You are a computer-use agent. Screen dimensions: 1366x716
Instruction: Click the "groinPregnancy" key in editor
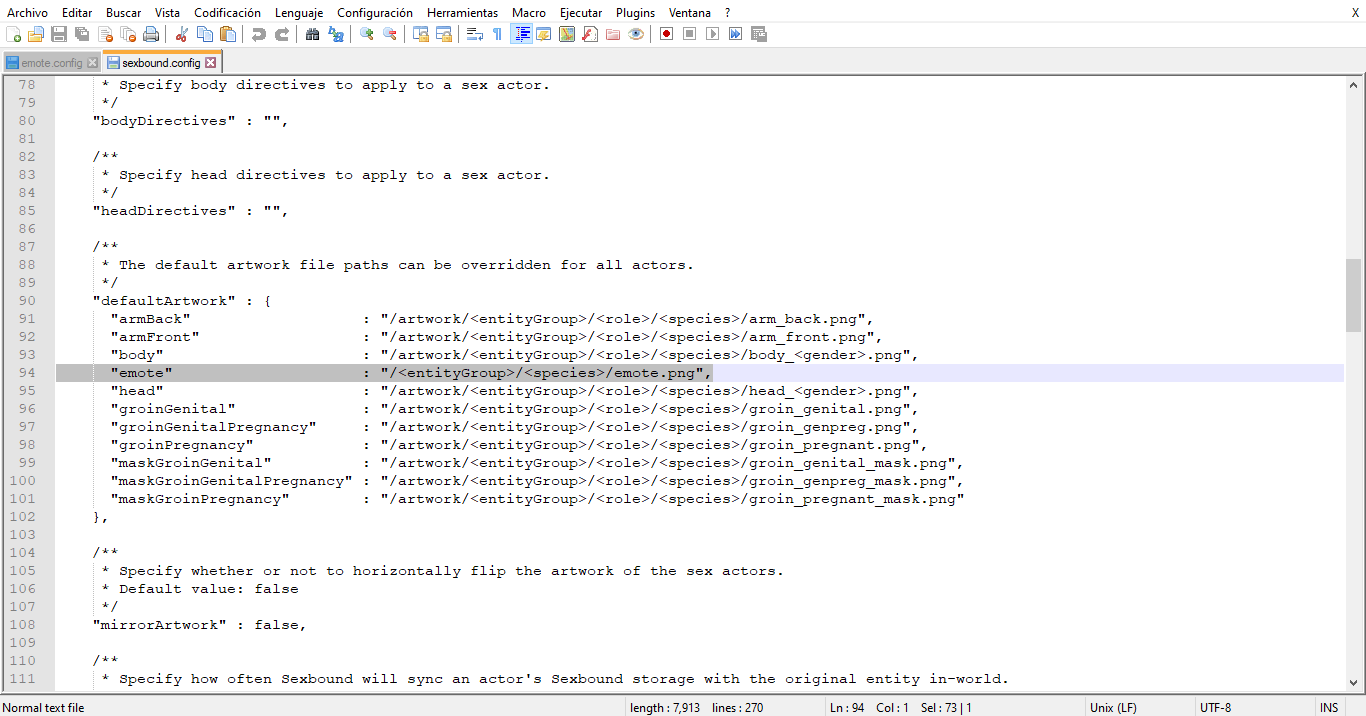click(182, 445)
